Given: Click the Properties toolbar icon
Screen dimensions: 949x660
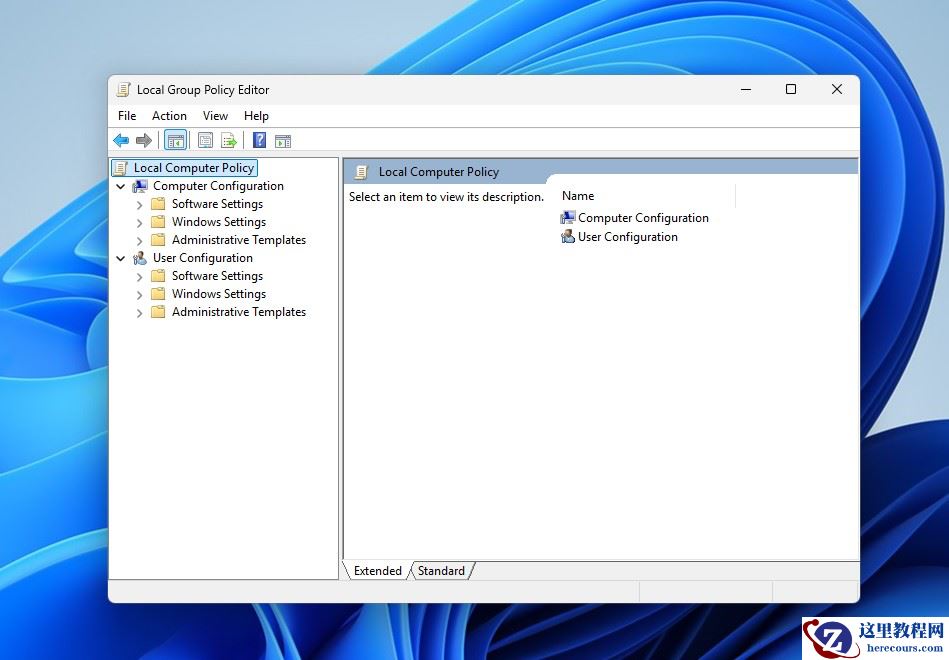Looking at the screenshot, I should pyautogui.click(x=205, y=141).
